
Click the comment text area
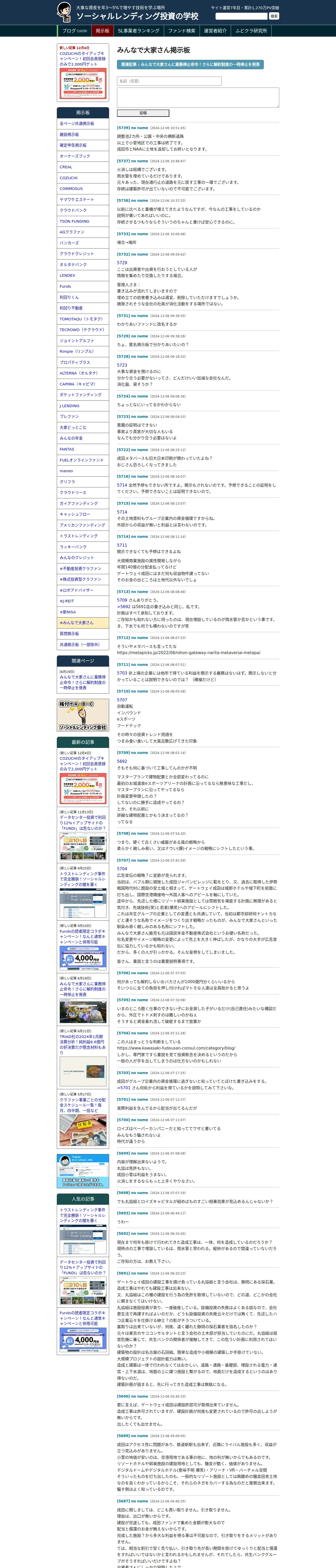pos(198,97)
